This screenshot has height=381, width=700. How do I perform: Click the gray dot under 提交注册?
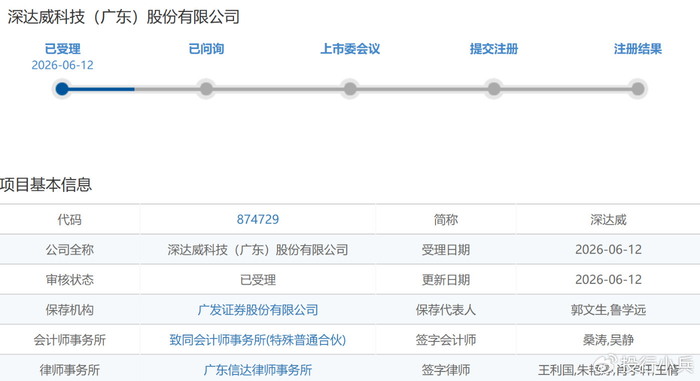pos(494,89)
